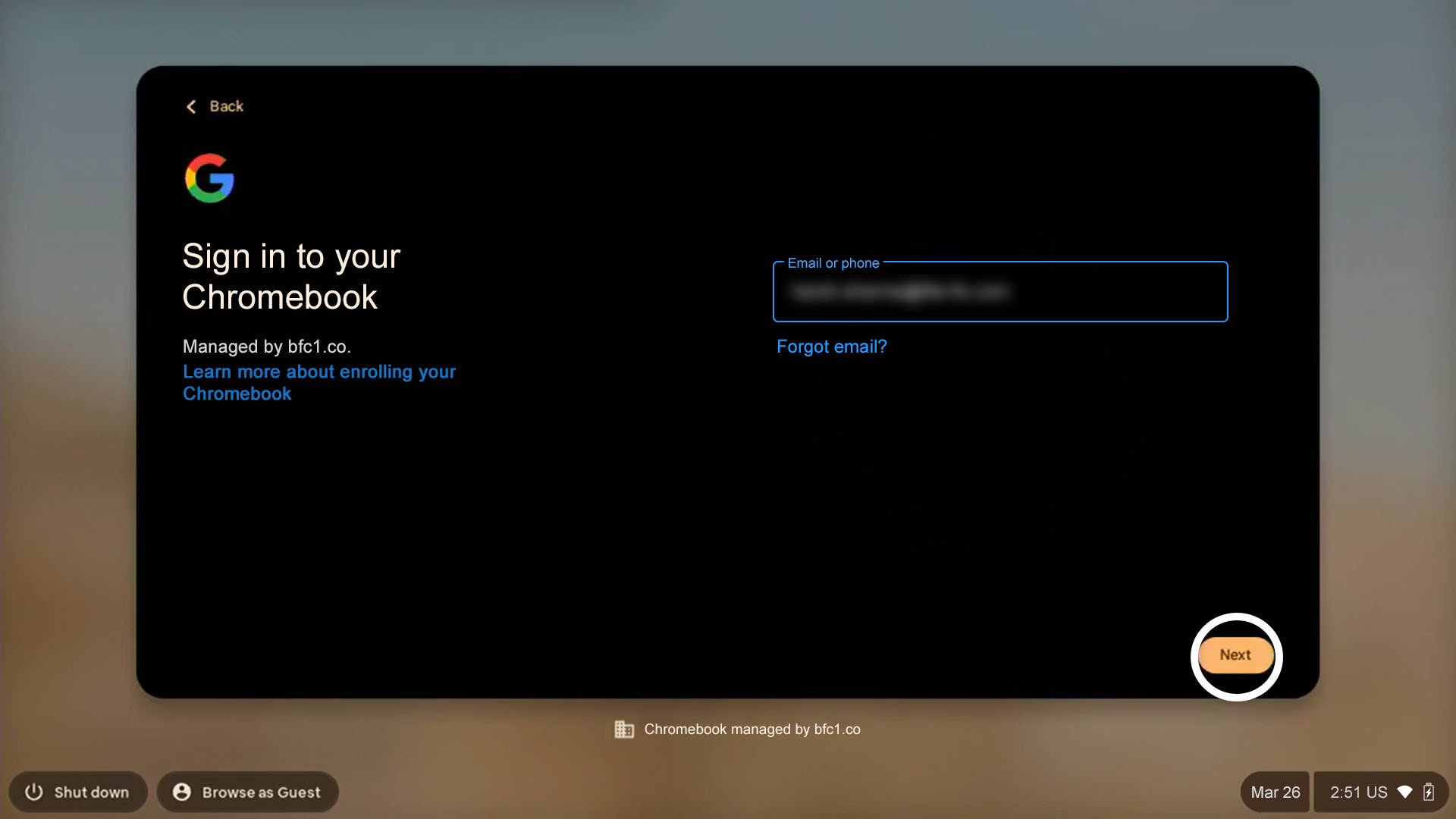Image resolution: width=1456 pixels, height=819 pixels.
Task: Click the Sign in to your Chromebook heading
Action: tap(291, 277)
